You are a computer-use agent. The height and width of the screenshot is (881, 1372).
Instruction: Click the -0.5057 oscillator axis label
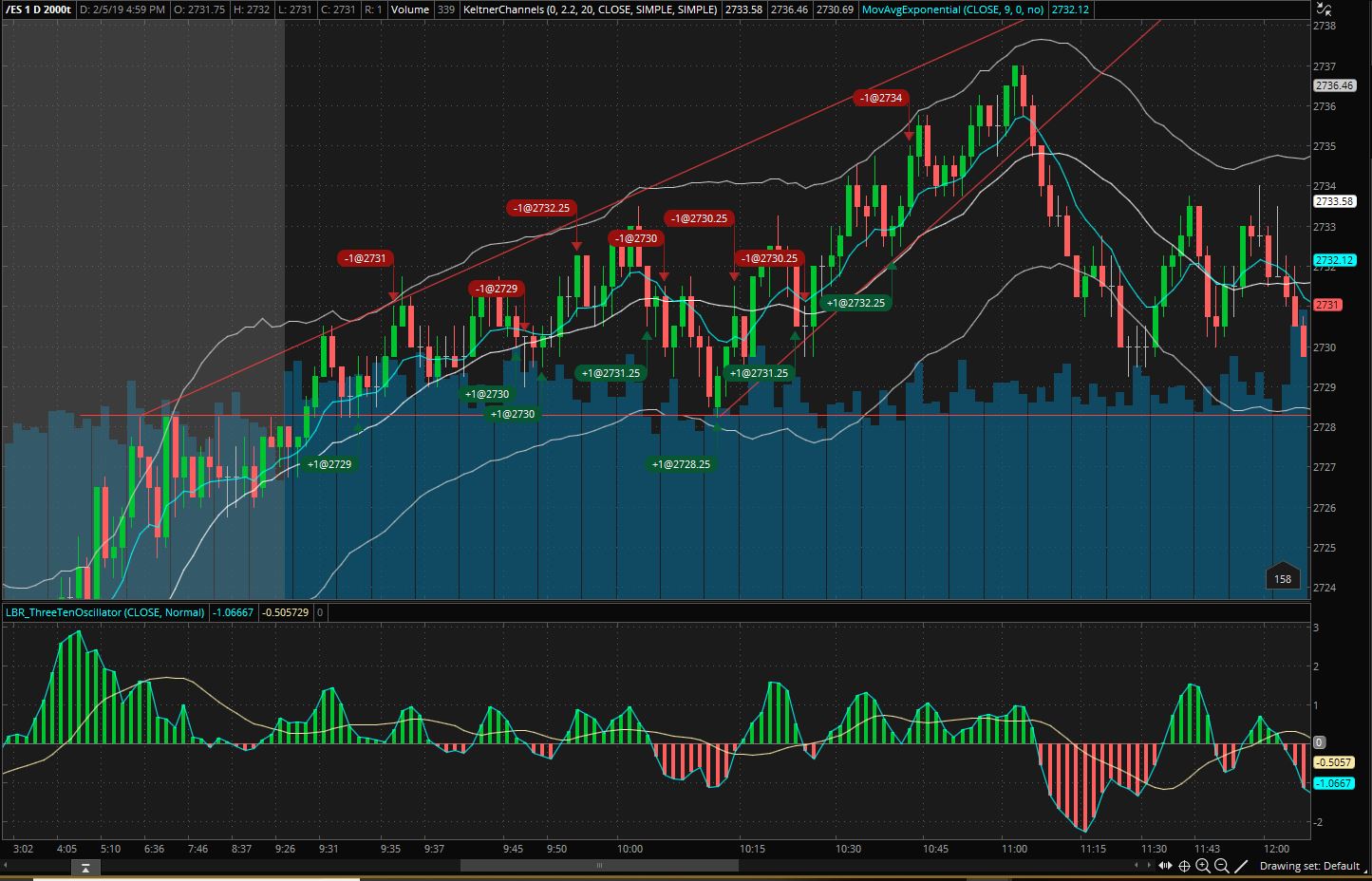pyautogui.click(x=1332, y=762)
